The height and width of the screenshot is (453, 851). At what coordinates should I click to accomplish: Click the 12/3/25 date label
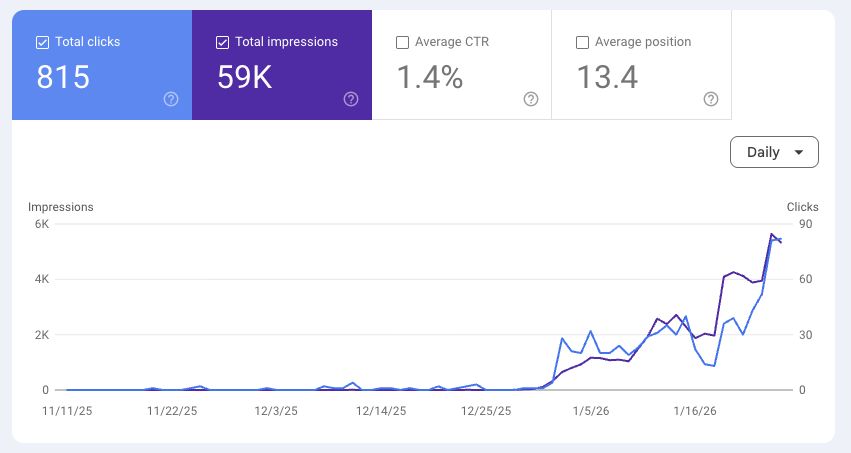[276, 411]
